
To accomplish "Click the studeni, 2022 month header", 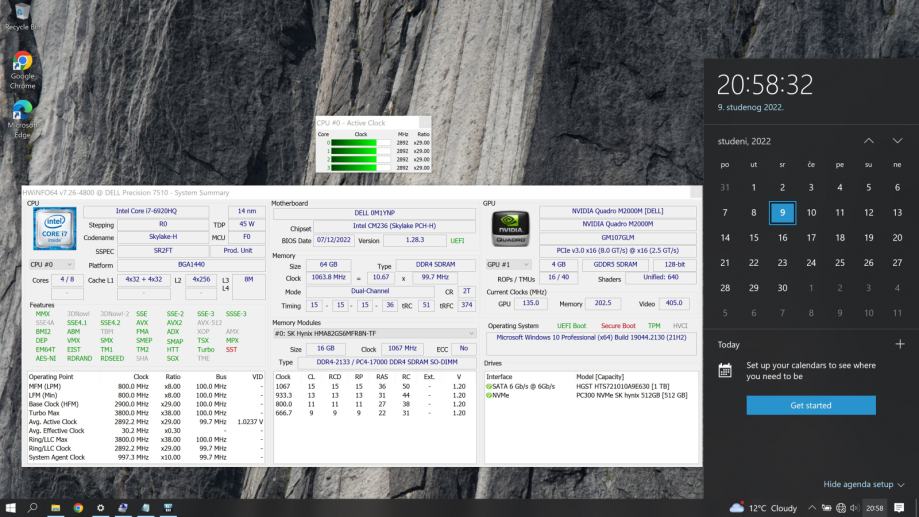I will 744,141.
